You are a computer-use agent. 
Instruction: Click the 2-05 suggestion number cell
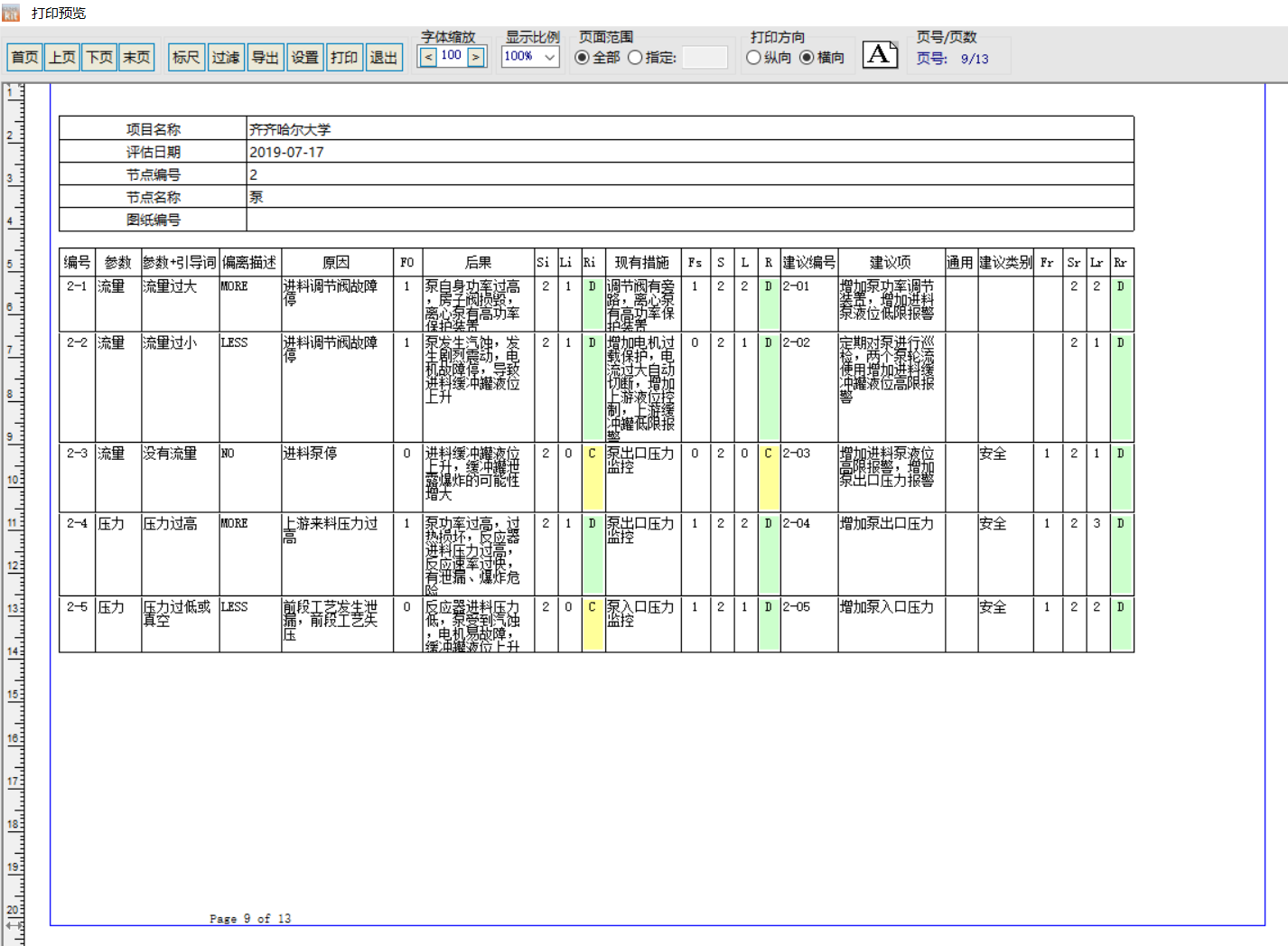click(x=809, y=624)
